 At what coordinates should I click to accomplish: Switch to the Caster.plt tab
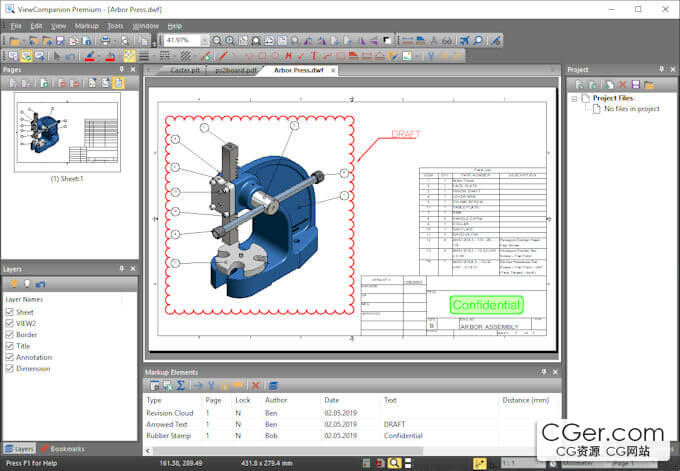pos(185,70)
